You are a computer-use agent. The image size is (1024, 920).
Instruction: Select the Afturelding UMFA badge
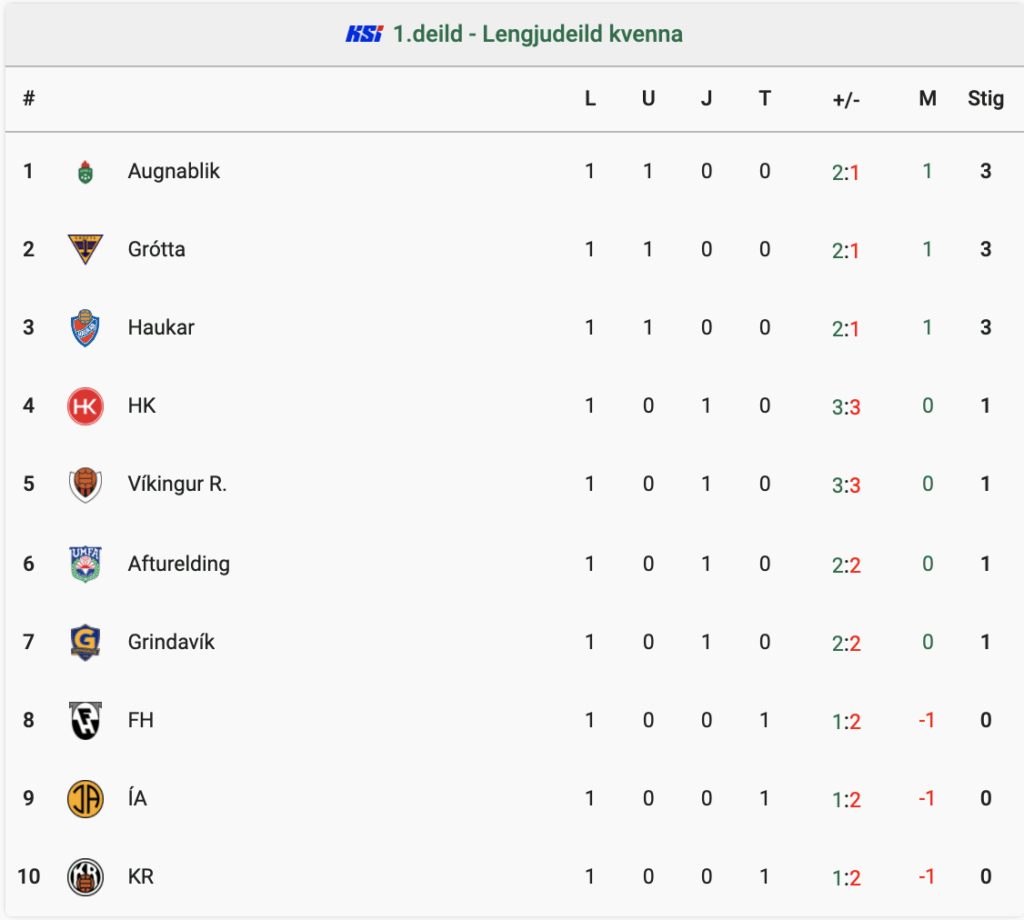click(86, 564)
